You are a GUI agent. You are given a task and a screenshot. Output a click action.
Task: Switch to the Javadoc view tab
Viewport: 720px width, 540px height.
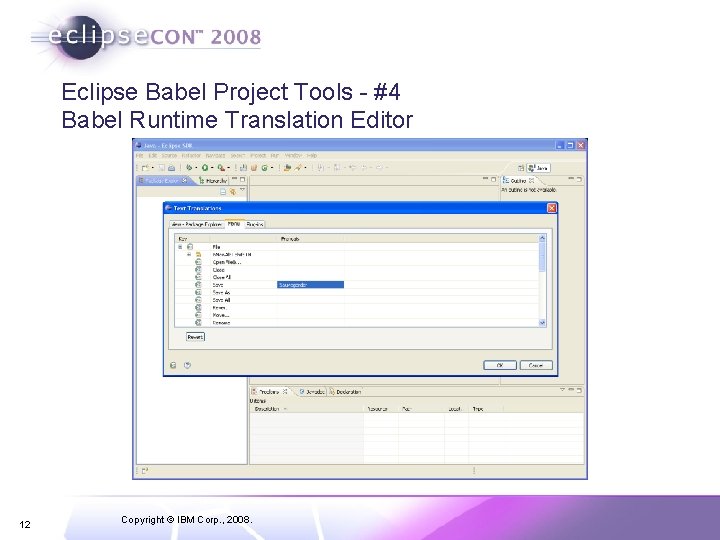point(312,392)
